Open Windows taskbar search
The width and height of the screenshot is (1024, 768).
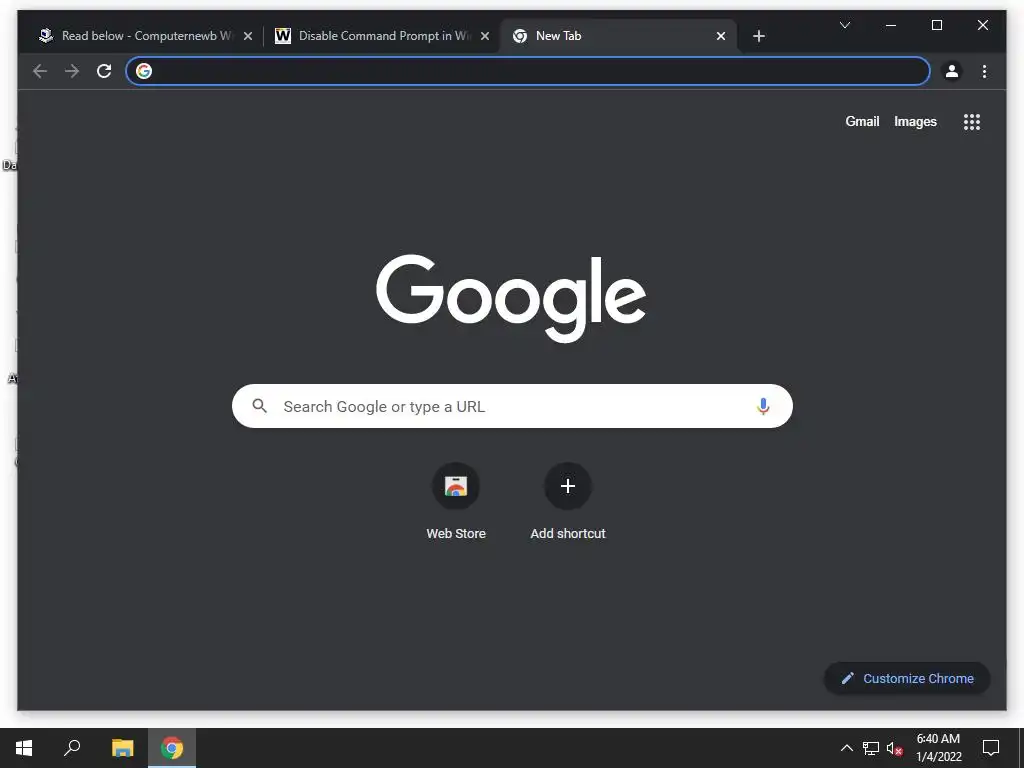coord(72,748)
